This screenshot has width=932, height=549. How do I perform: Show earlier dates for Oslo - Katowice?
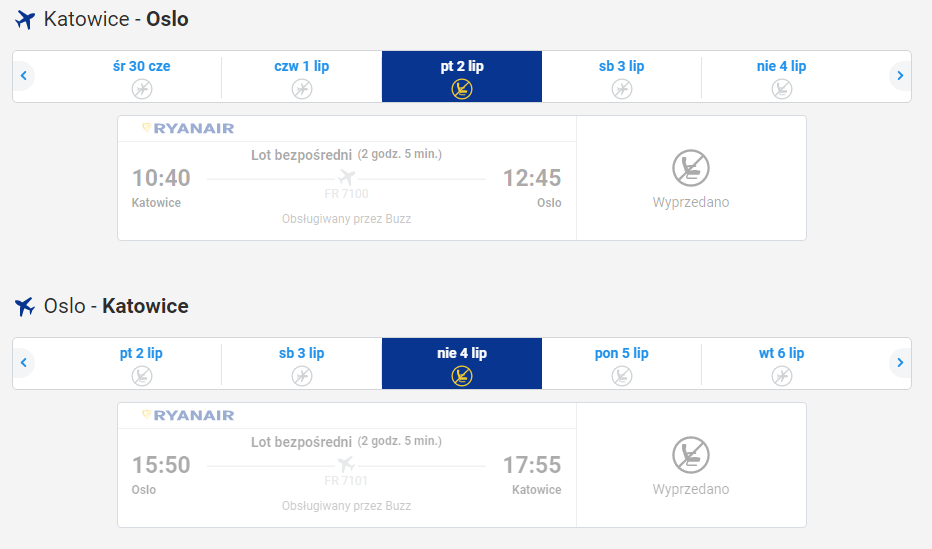[24, 362]
